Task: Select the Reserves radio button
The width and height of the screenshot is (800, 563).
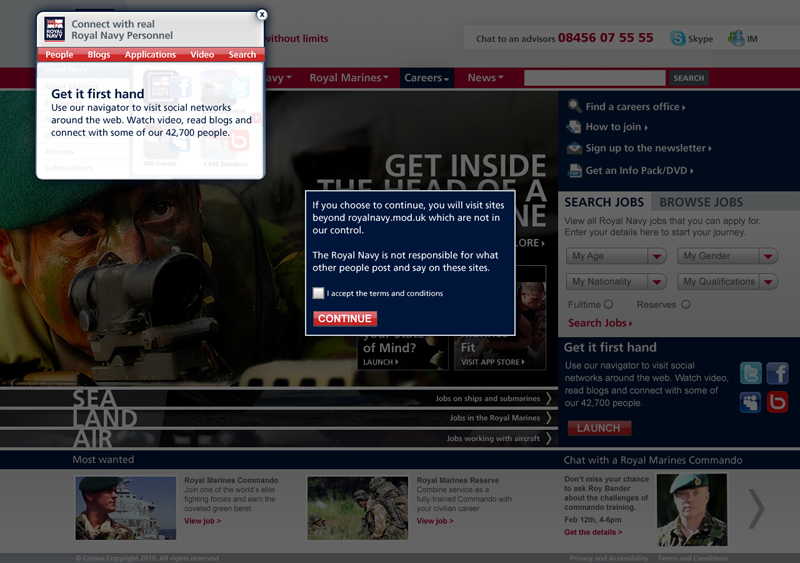Action: click(x=685, y=304)
